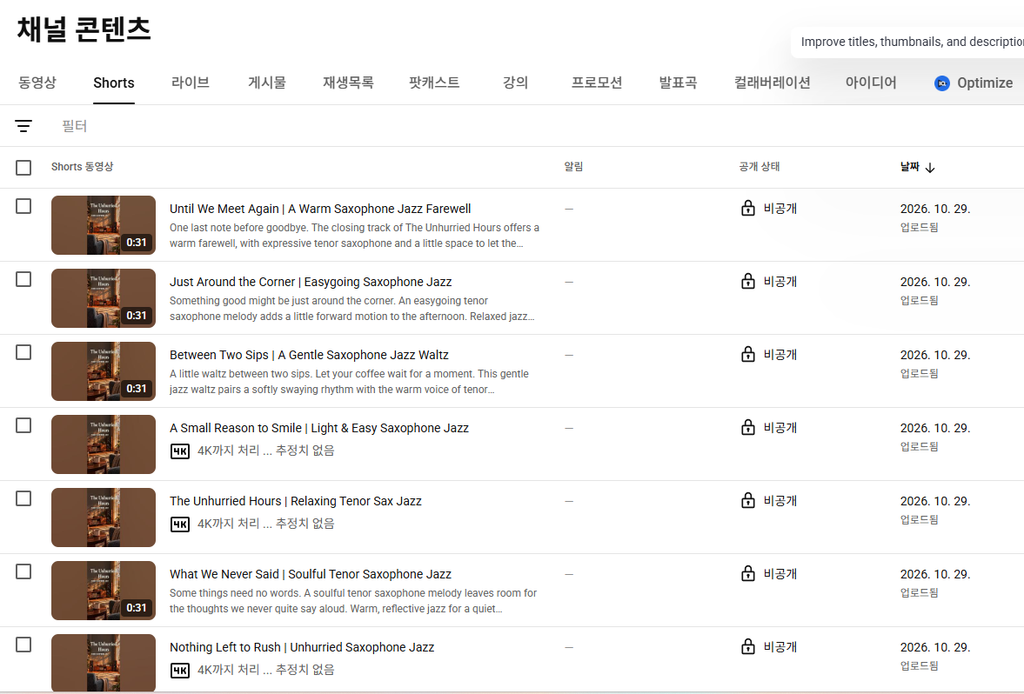Check the box for What We Never Said
The height and width of the screenshot is (694, 1024).
(x=24, y=572)
